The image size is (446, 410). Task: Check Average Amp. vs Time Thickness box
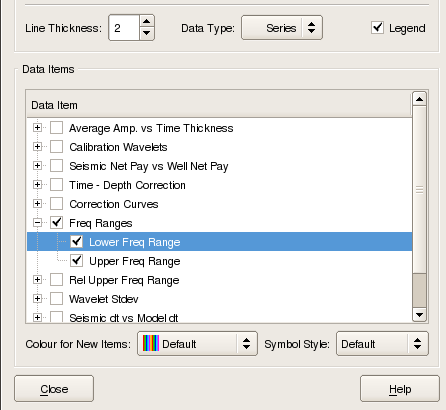tap(56, 128)
